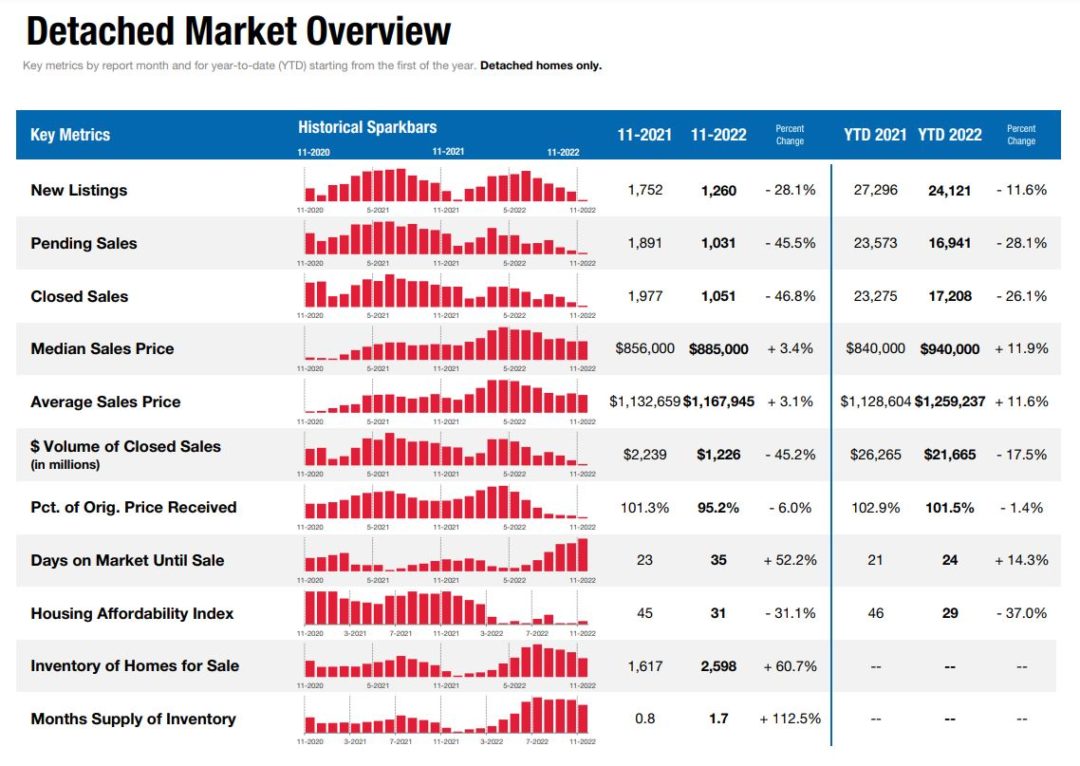Click the 1,977 Closed Sales value
Viewport: 1080px width, 766px height.
(645, 296)
